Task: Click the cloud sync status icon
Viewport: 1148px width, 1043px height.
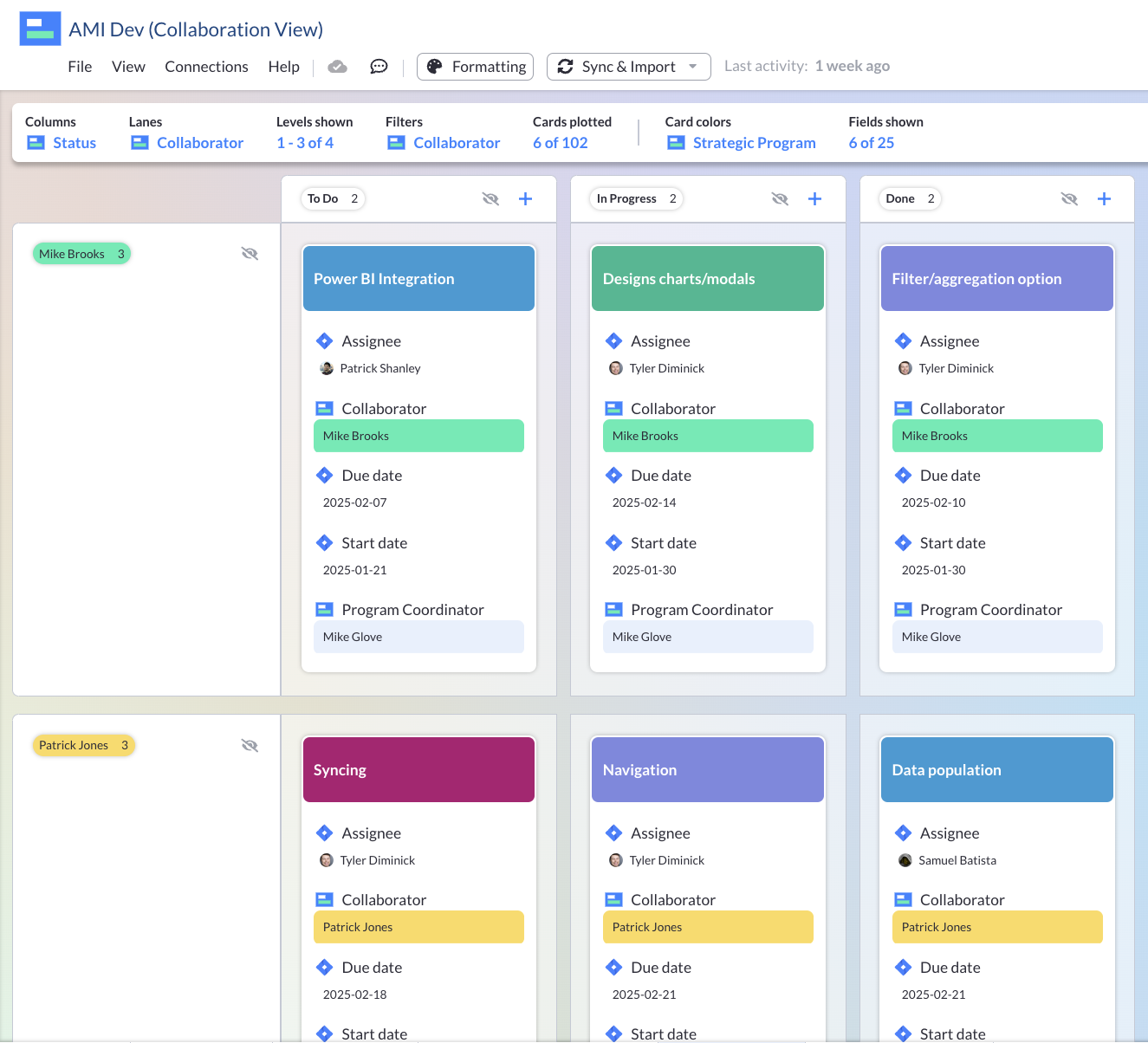Action: (337, 66)
